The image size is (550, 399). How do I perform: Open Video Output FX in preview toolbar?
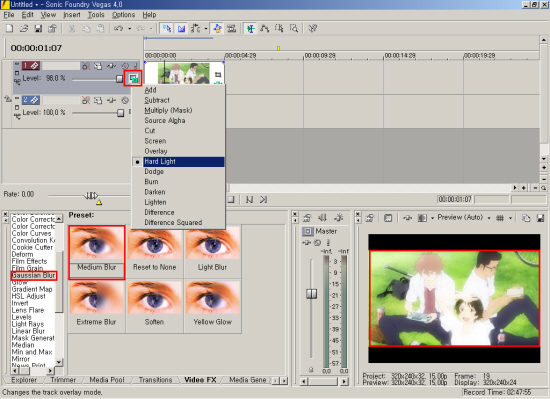tap(408, 218)
